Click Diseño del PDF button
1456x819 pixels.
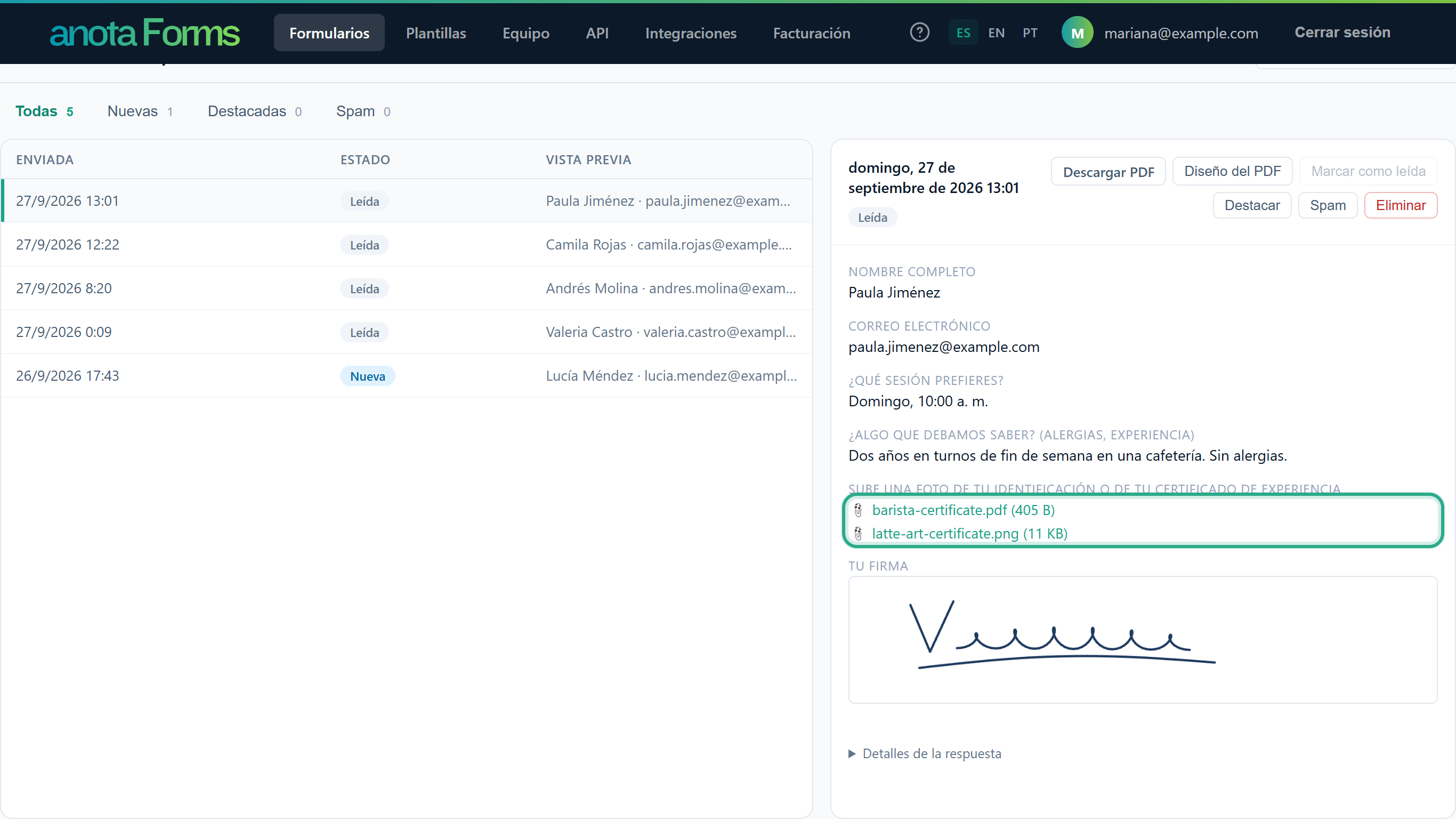(x=1232, y=171)
